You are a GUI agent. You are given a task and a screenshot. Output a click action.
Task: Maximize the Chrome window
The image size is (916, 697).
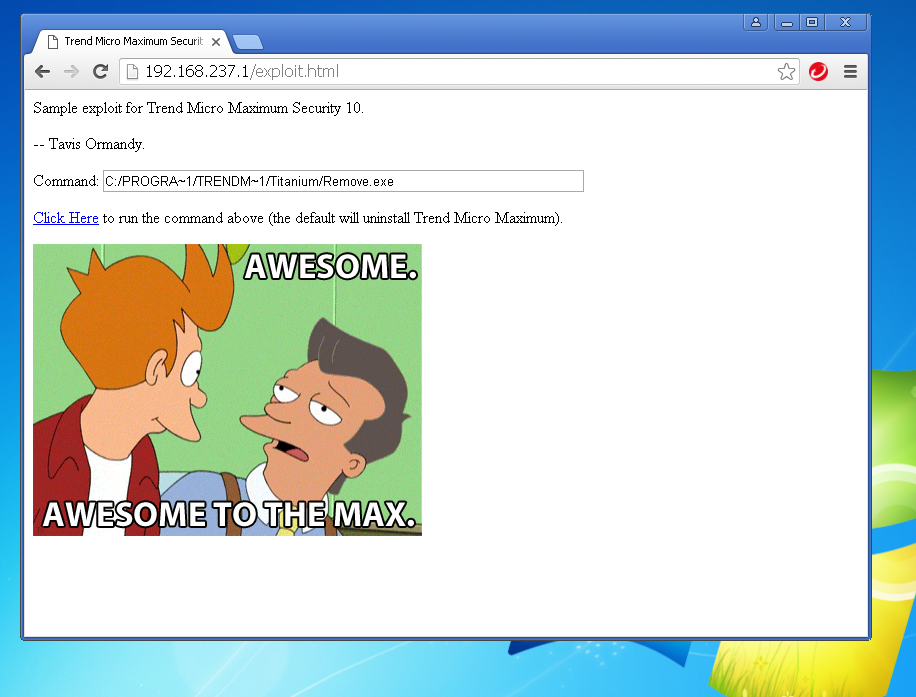(x=812, y=22)
